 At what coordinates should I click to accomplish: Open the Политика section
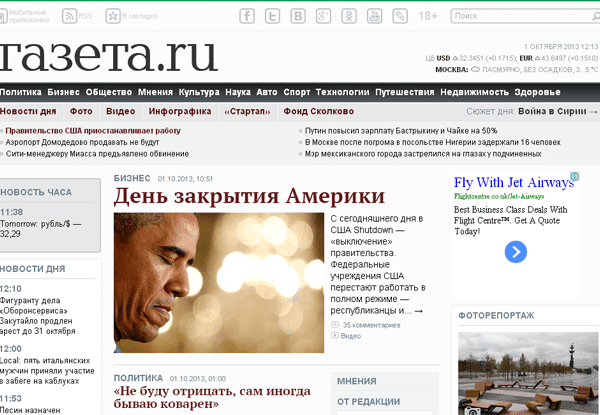[21, 92]
